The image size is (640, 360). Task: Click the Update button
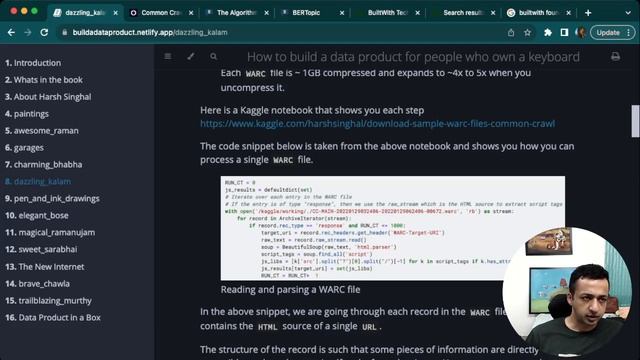(x=612, y=32)
